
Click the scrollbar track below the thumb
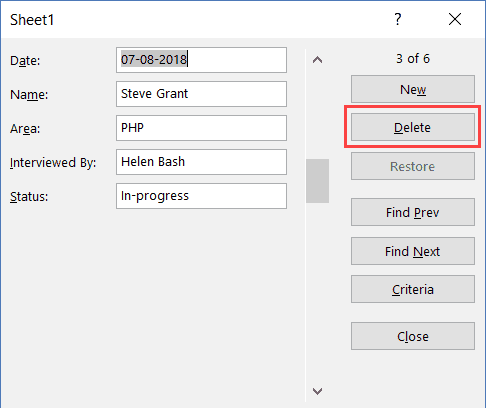tap(317, 292)
